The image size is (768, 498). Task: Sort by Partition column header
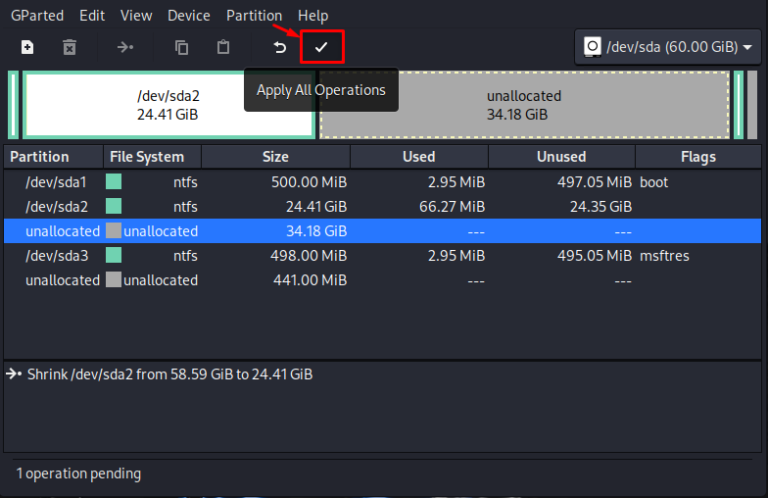(53, 157)
